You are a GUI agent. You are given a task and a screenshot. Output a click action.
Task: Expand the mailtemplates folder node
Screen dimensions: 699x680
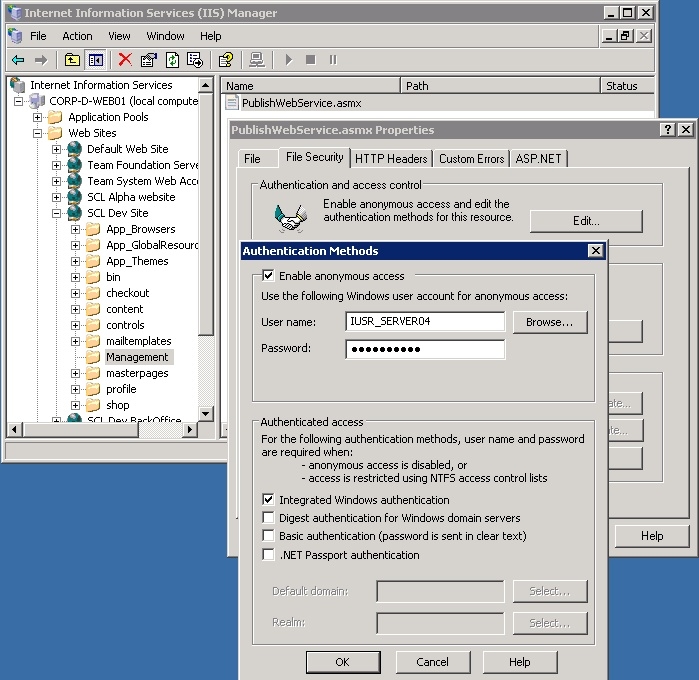click(75, 342)
